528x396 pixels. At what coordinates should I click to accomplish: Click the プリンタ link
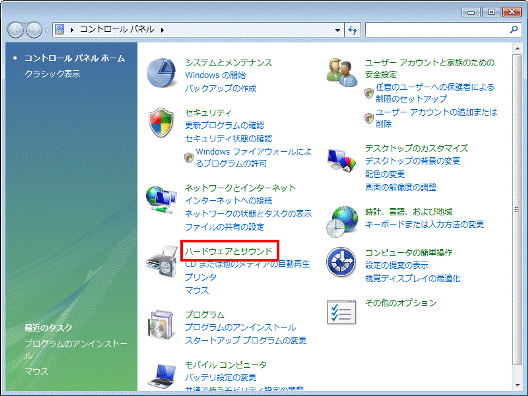click(x=201, y=277)
